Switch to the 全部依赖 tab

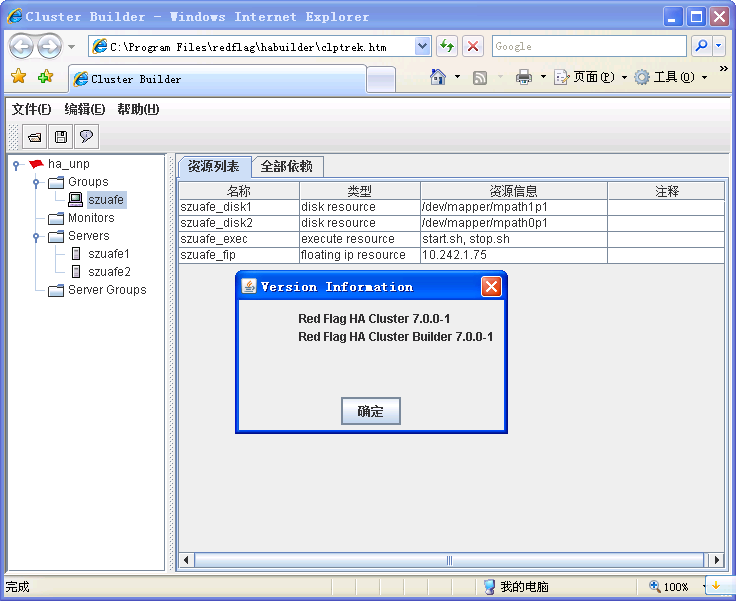point(286,167)
